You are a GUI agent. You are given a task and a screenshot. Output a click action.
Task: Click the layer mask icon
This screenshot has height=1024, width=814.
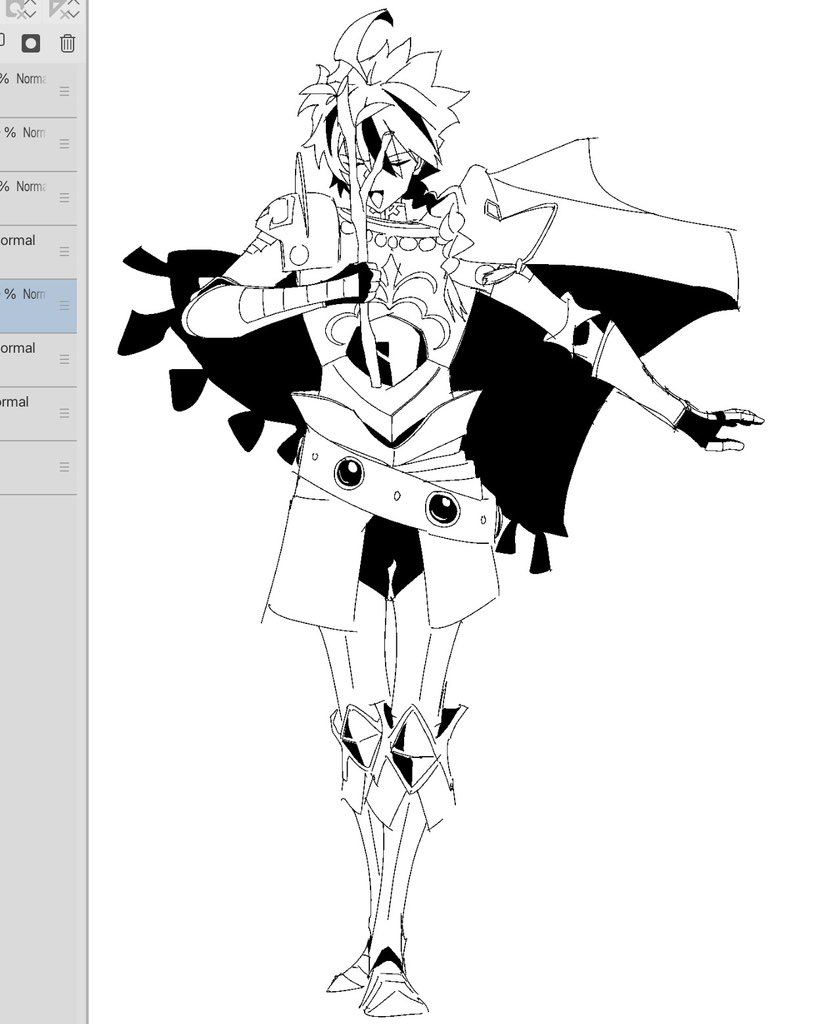point(31,43)
